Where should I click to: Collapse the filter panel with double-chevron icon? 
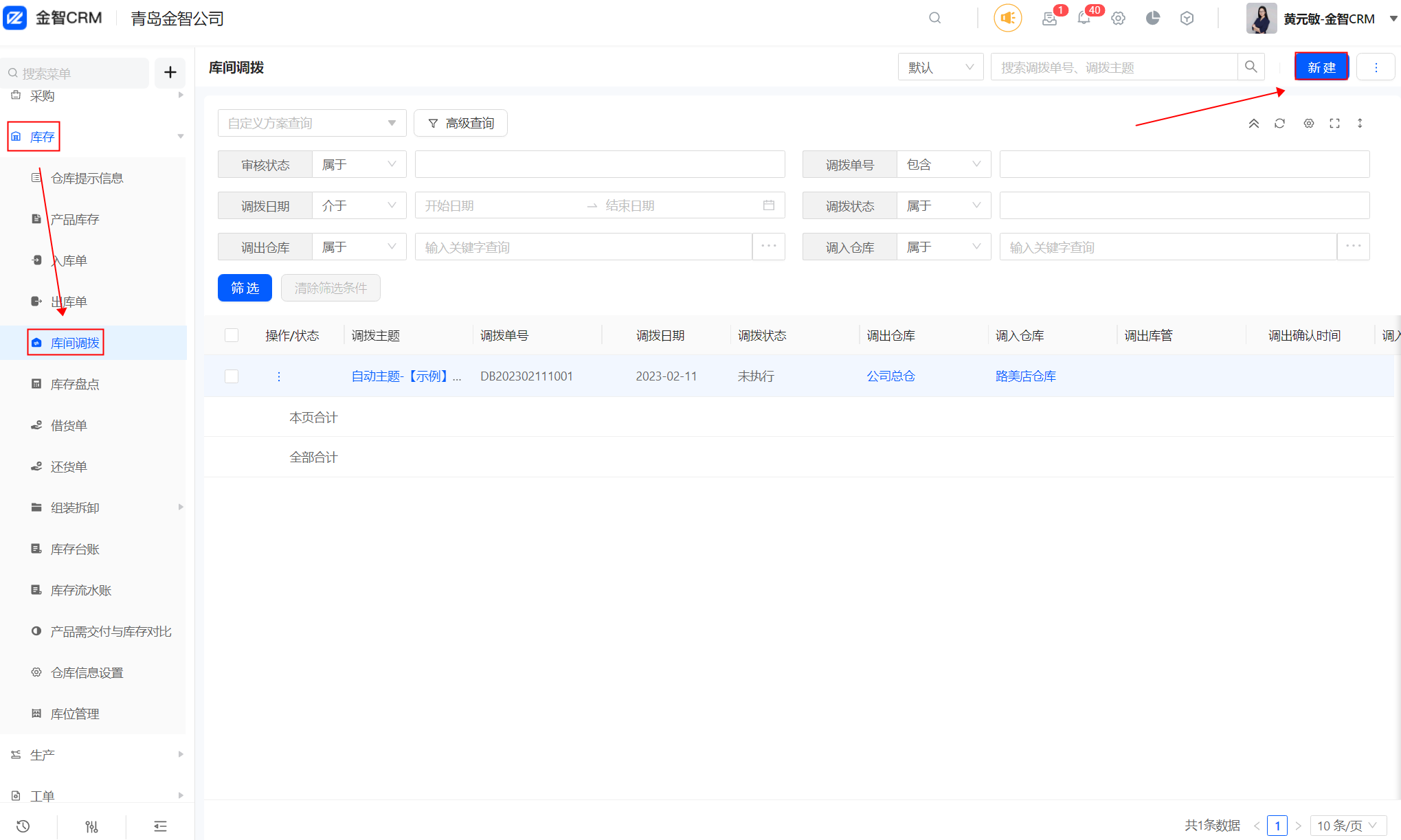tap(1253, 123)
